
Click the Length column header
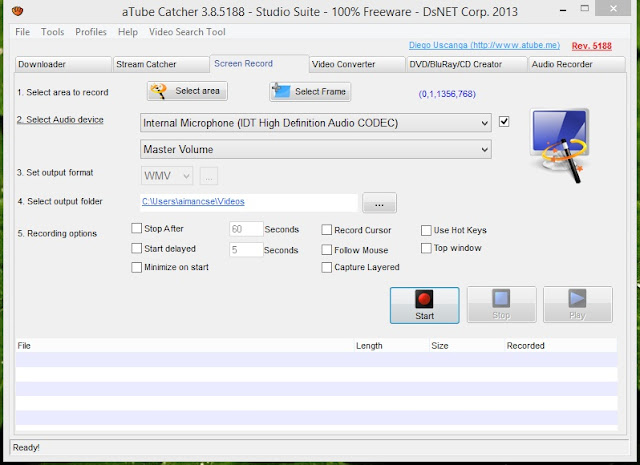pyautogui.click(x=392, y=346)
